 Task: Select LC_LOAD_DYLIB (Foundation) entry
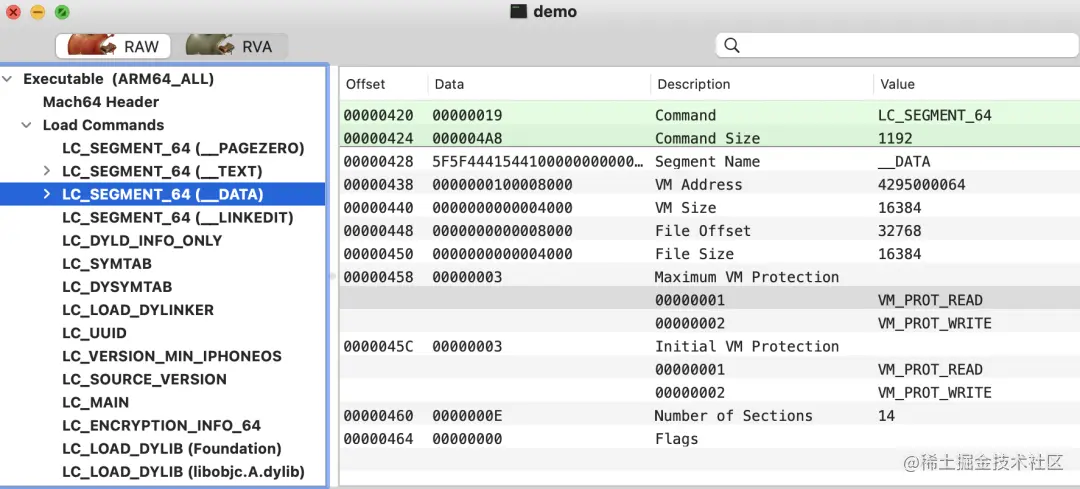(x=172, y=449)
